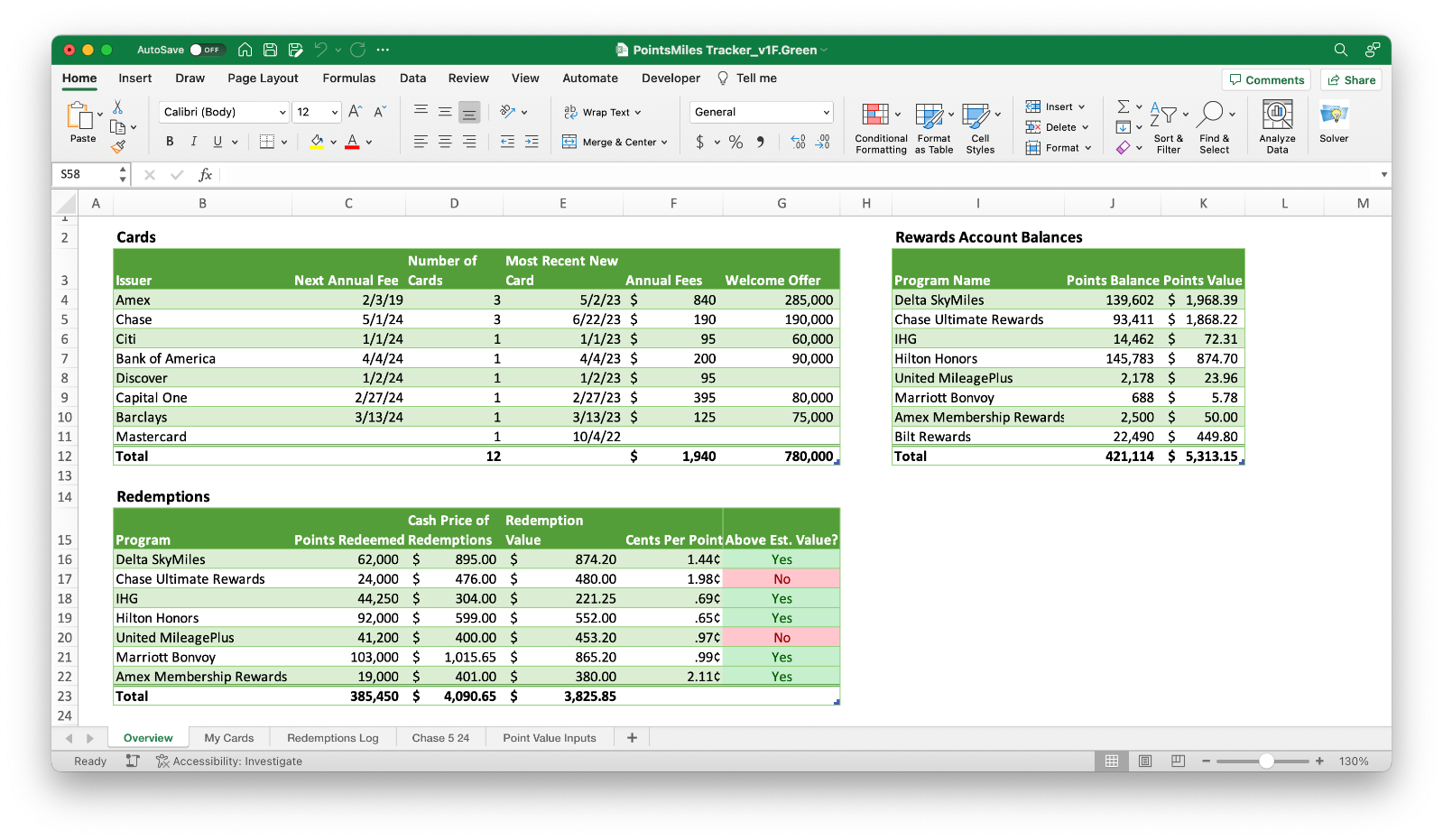Switch to the Page Layout ribbon tab
1443x840 pixels.
click(x=263, y=78)
